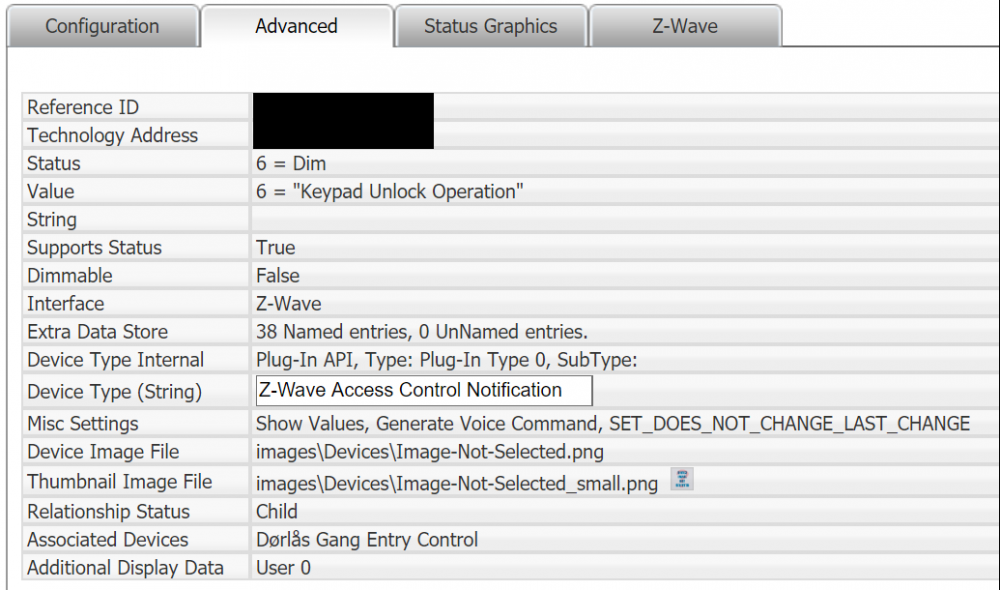Click the Relationship Status Child value
Image resolution: width=1000 pixels, height=590 pixels.
(277, 511)
